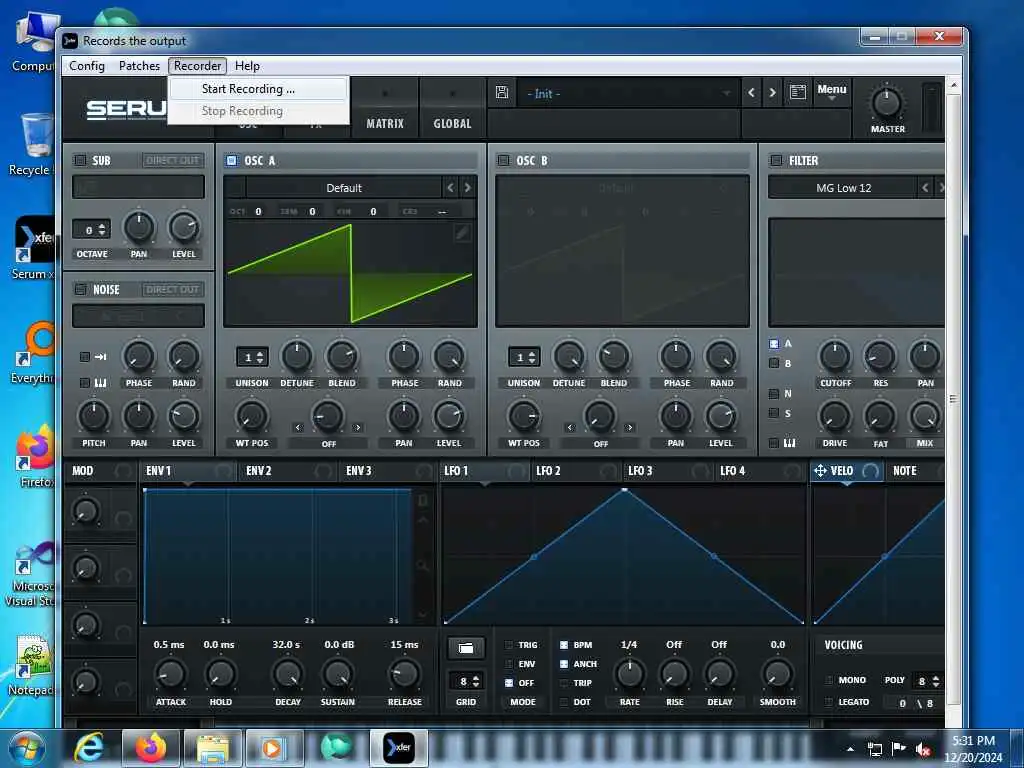Click OSC A warp mode right arrow
The width and height of the screenshot is (1024, 768).
pyautogui.click(x=357, y=428)
